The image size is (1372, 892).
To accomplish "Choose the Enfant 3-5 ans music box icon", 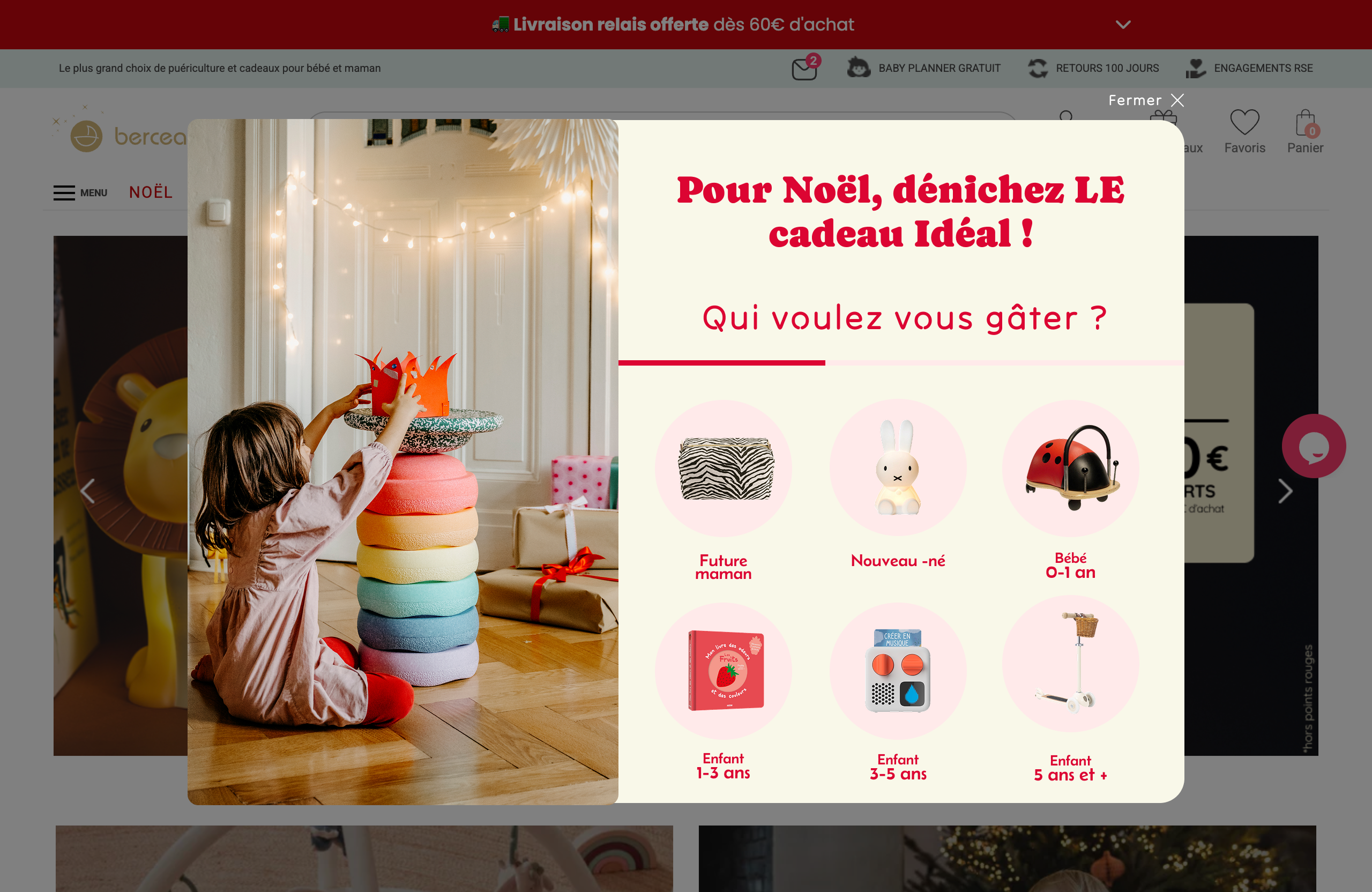I will coord(898,671).
